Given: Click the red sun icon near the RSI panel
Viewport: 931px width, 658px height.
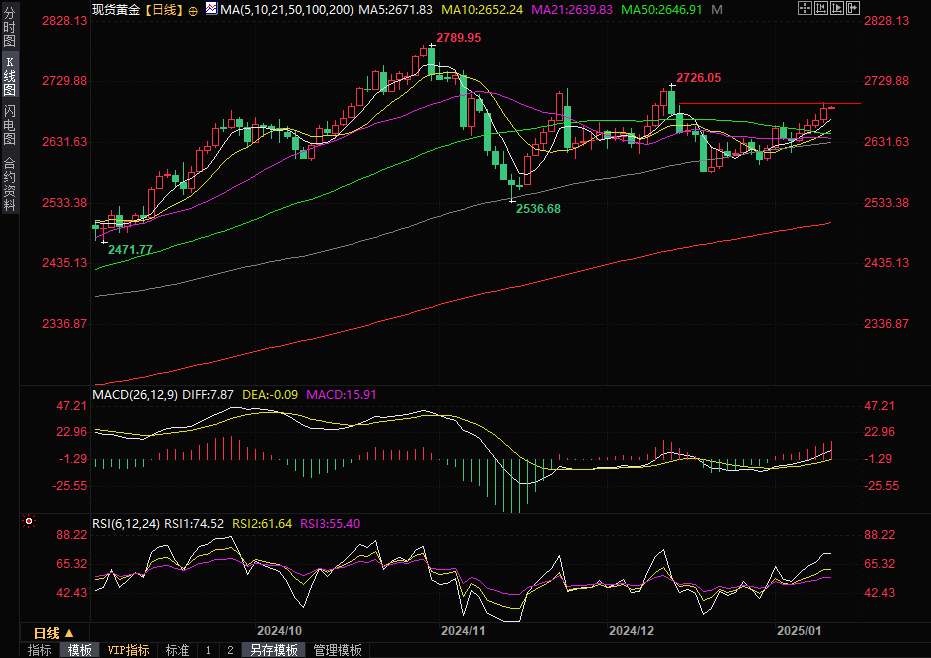Looking at the screenshot, I should pos(29,521).
